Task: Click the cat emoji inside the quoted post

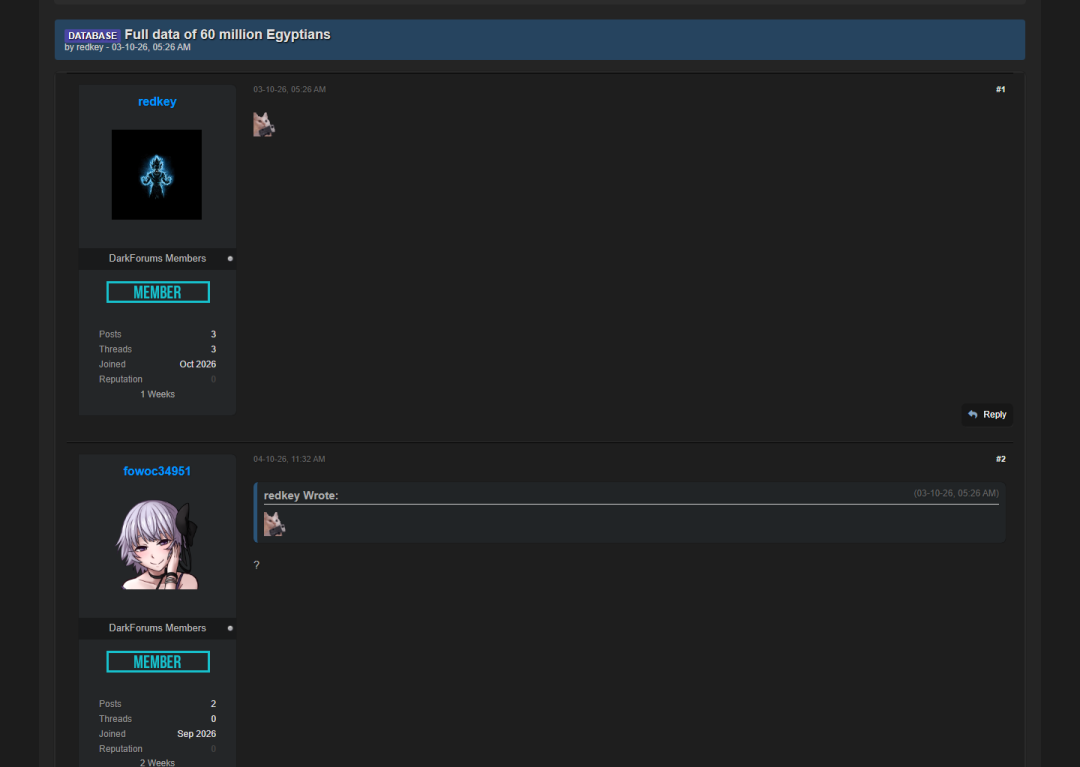Action: click(x=274, y=524)
